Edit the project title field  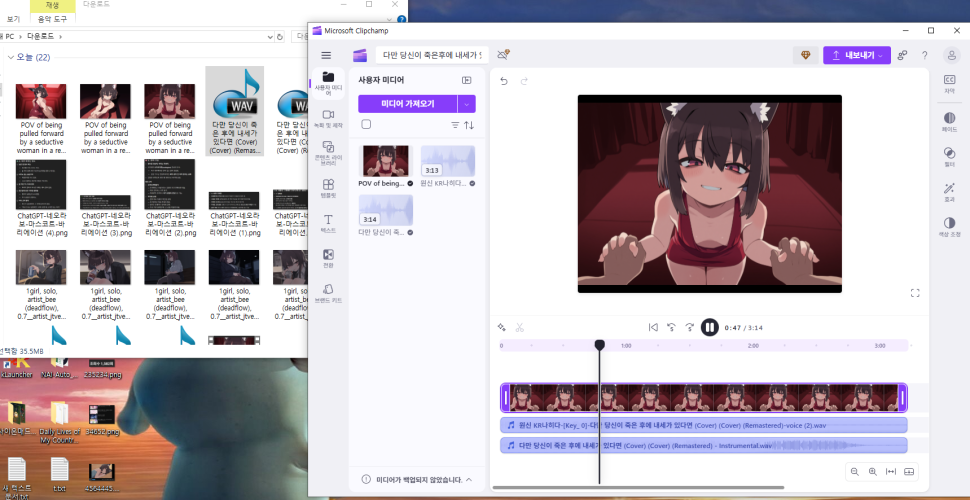pos(432,55)
